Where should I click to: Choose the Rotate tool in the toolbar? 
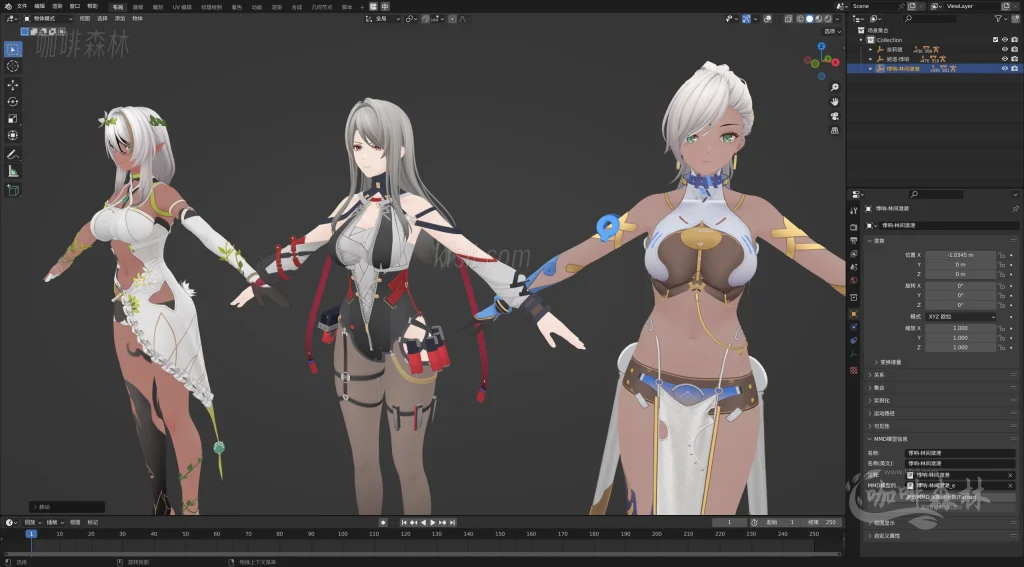click(12, 102)
